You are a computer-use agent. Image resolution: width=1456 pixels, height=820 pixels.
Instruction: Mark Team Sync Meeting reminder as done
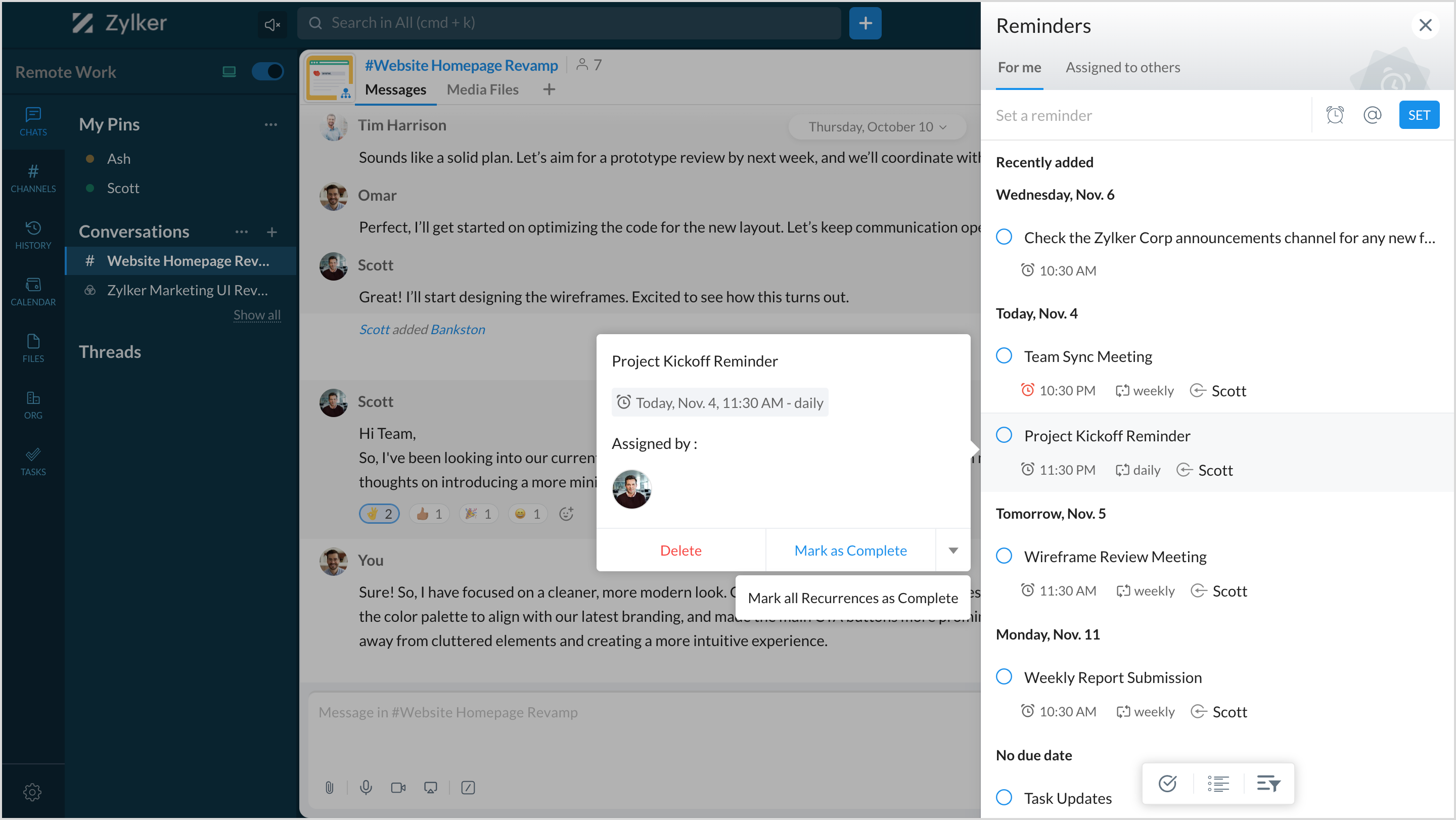coord(1004,356)
